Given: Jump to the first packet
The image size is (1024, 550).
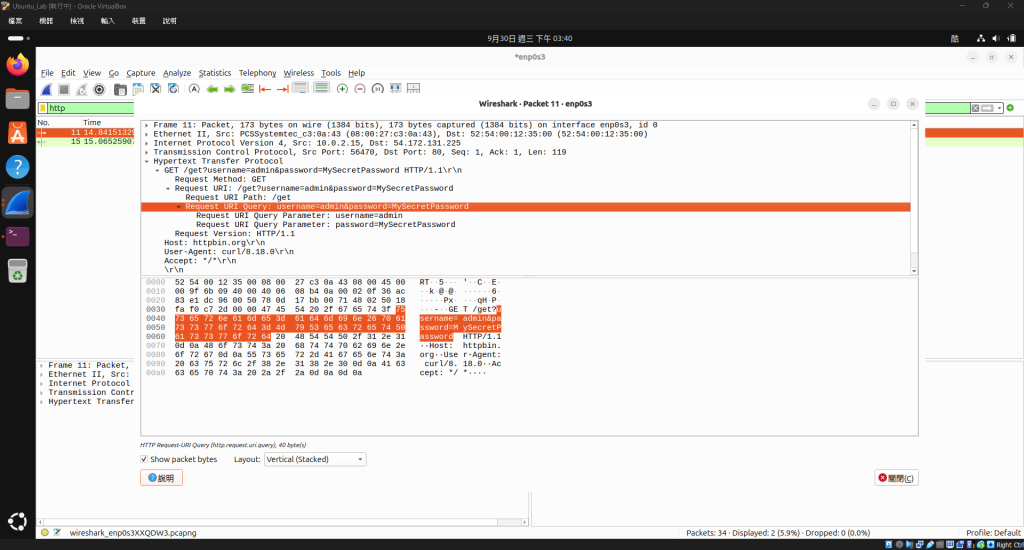Looking at the screenshot, I should [265, 89].
